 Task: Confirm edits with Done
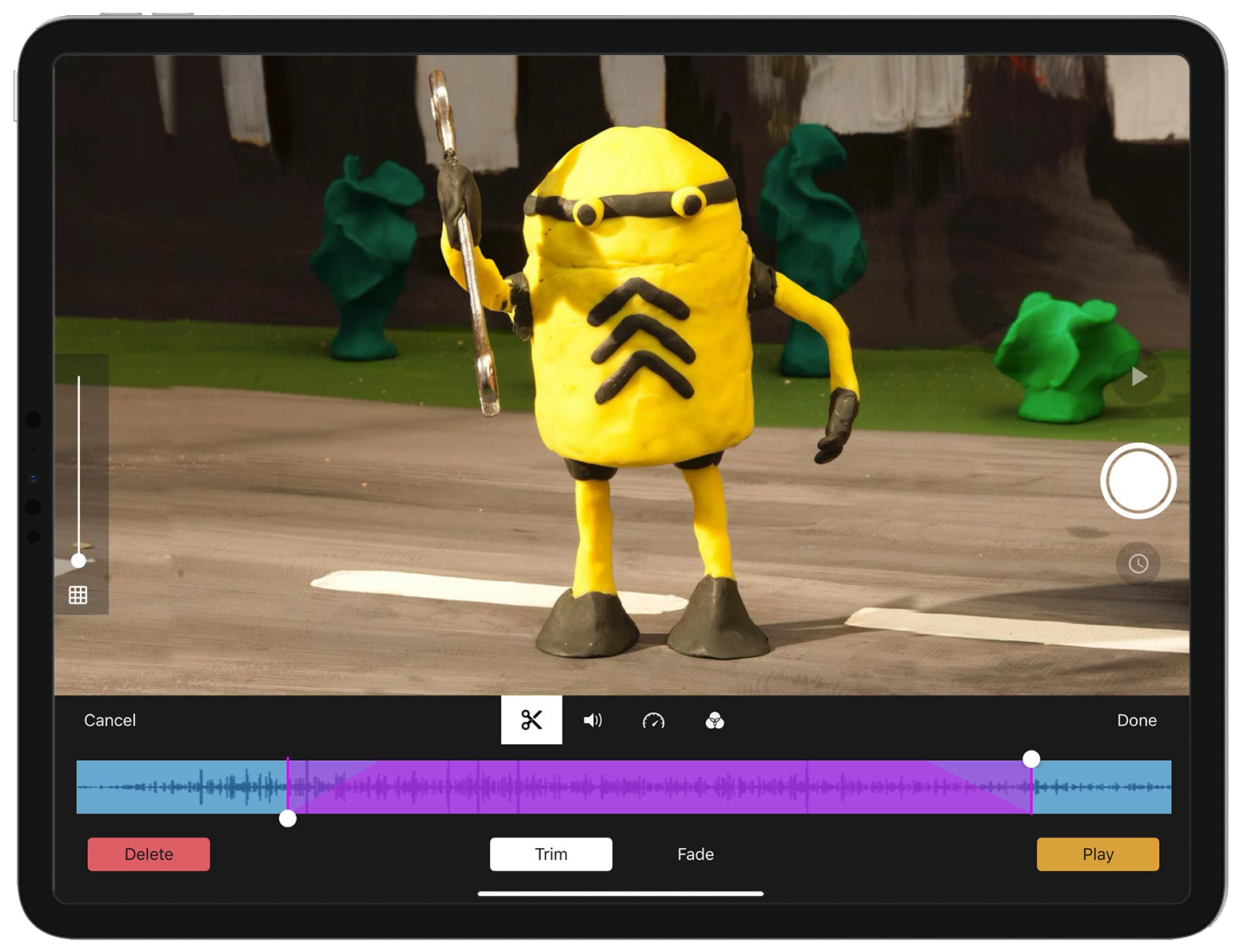[1137, 720]
